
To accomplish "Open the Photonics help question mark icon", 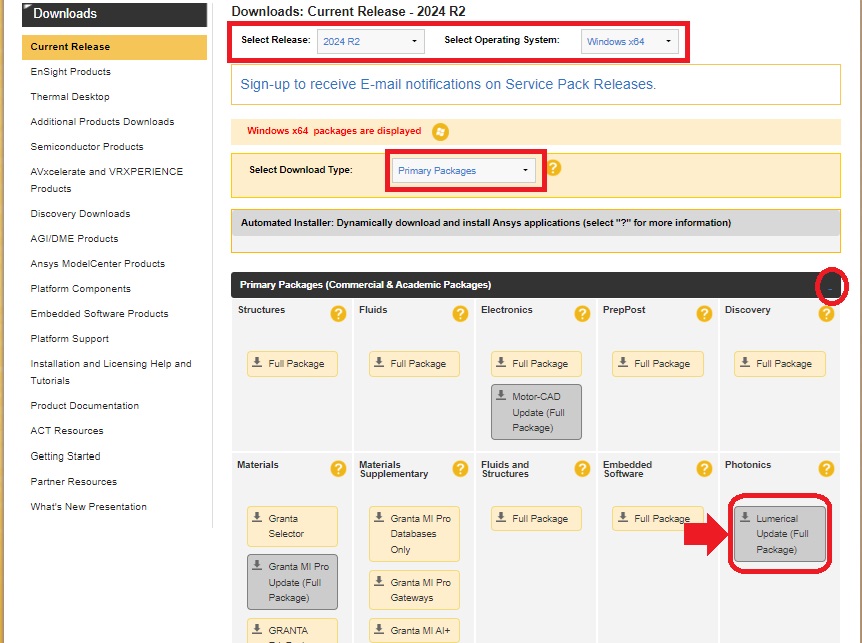I will [x=826, y=469].
